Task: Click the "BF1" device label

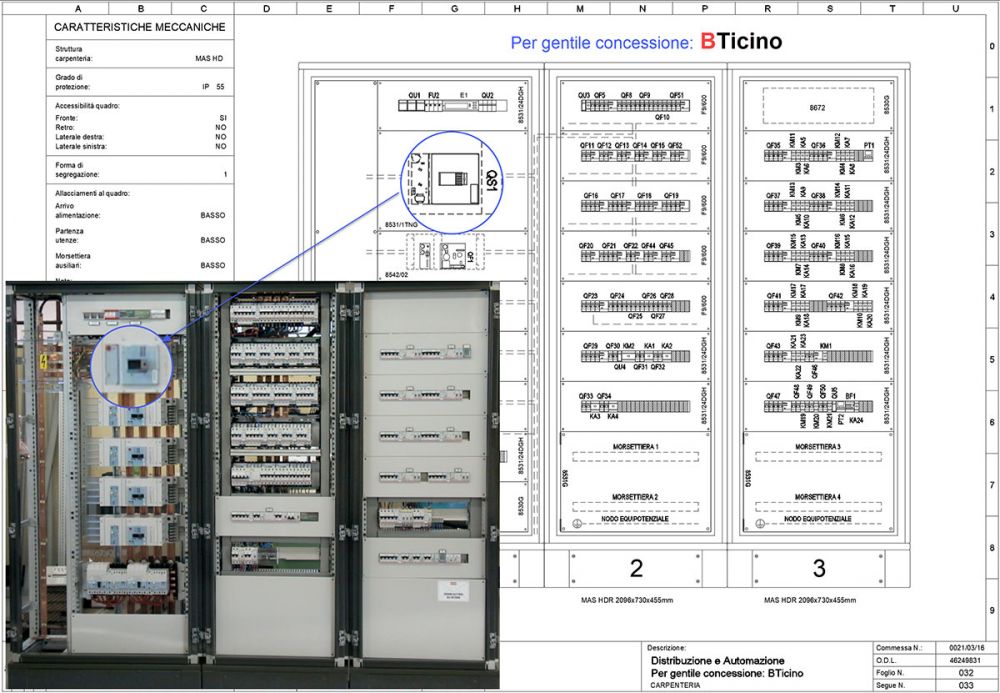Action: point(850,396)
